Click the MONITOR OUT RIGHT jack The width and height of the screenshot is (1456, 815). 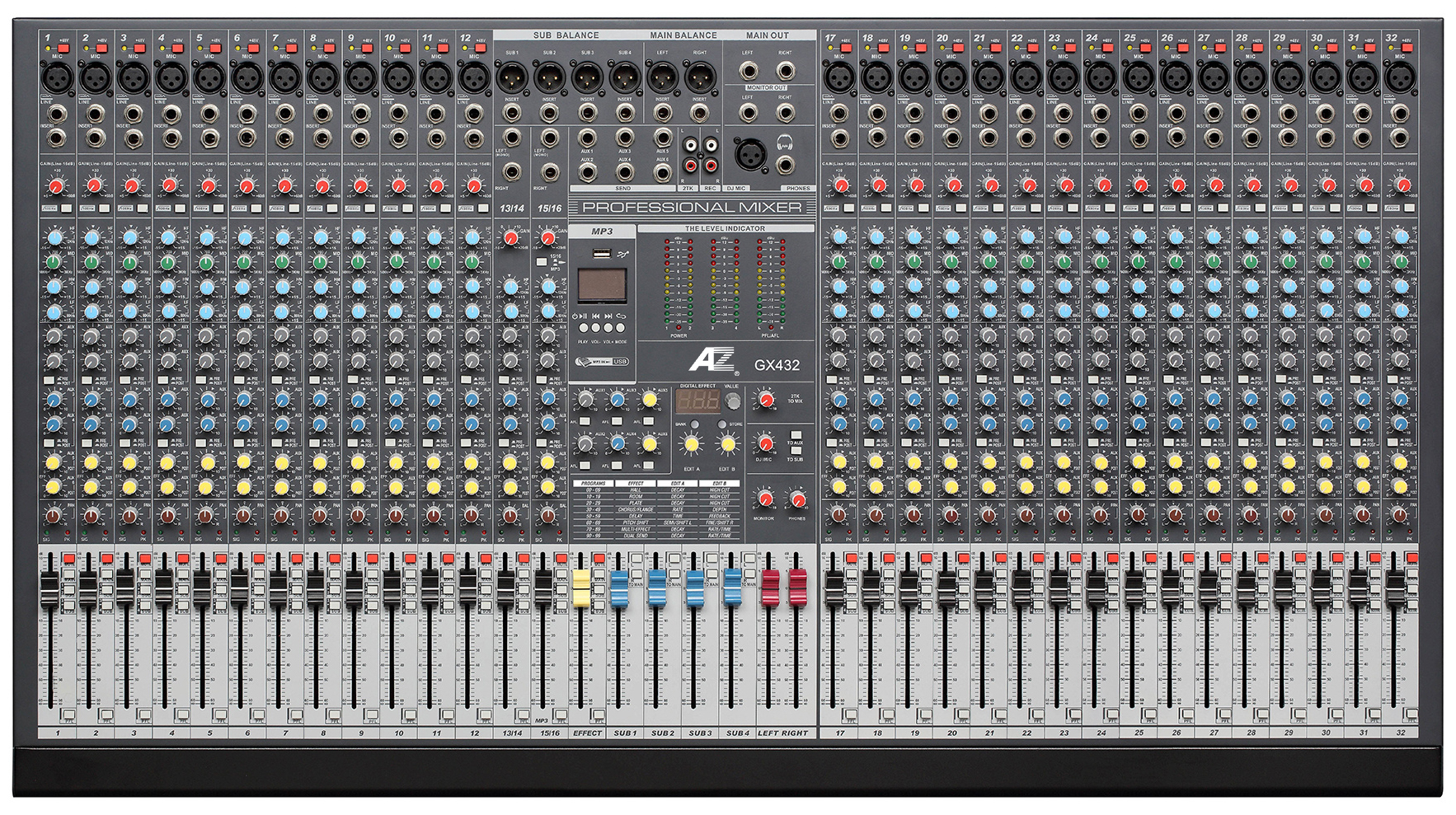(785, 111)
